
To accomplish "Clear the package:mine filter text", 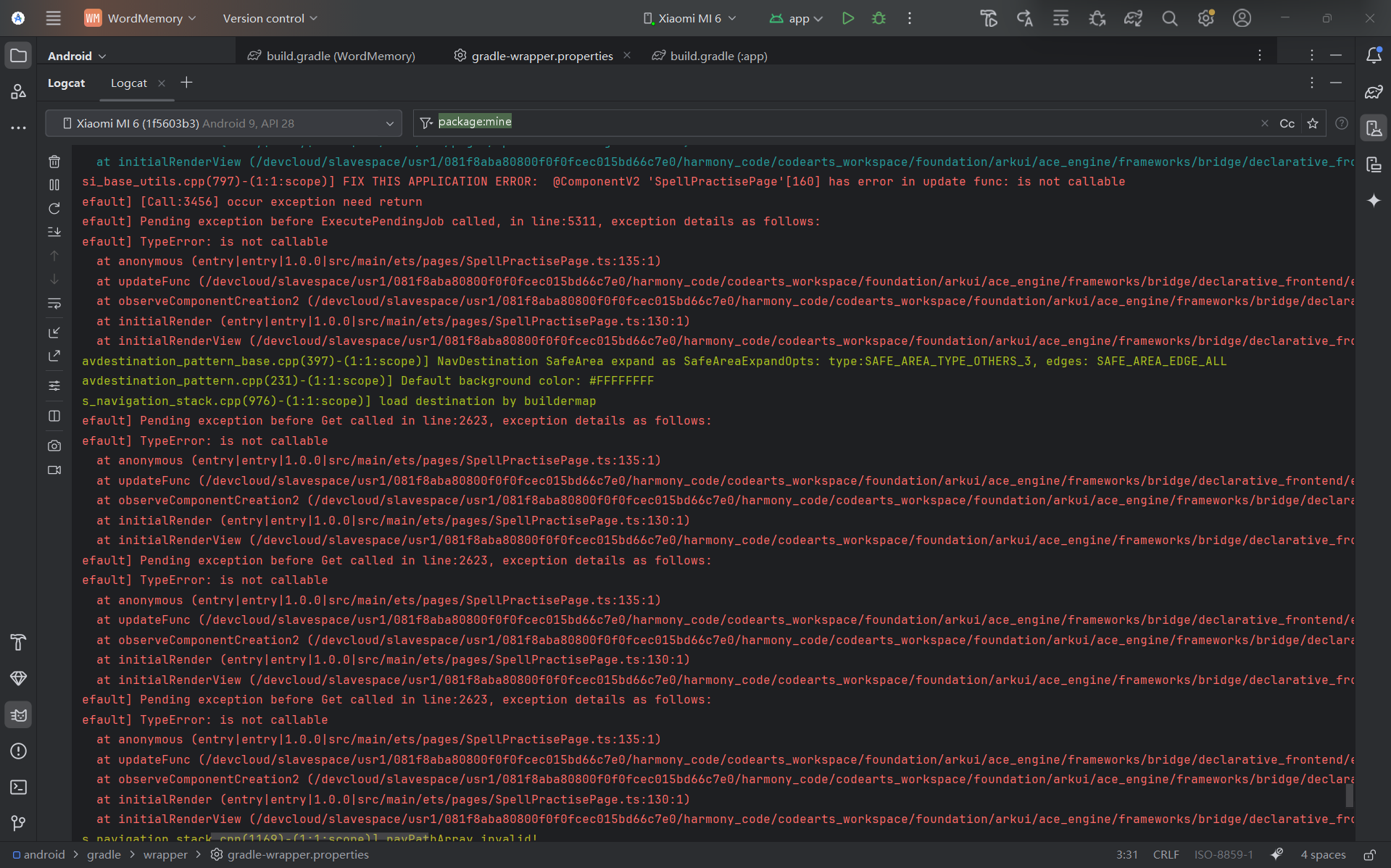I will [1265, 123].
